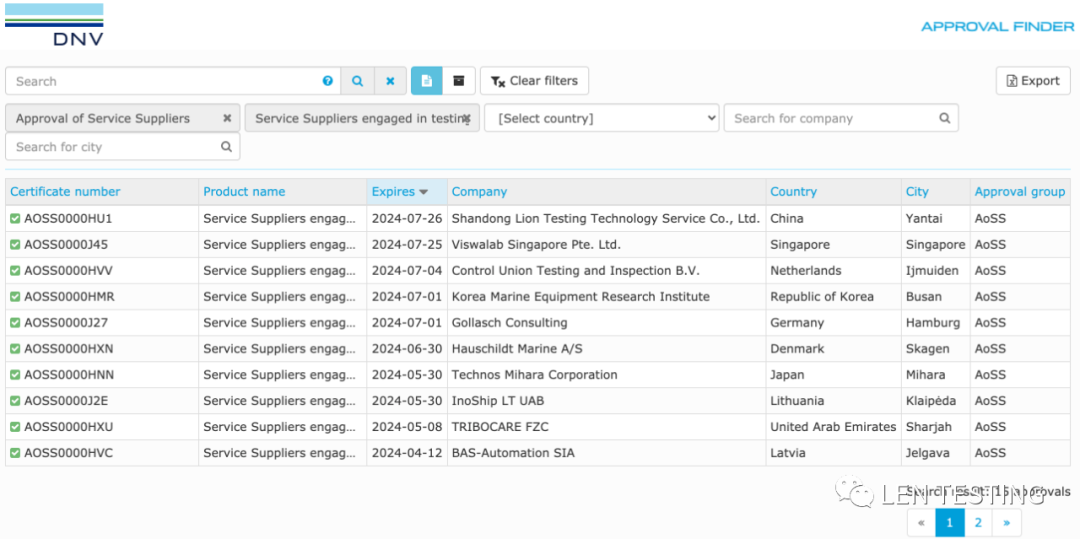Click Clear filters button
Image resolution: width=1080 pixels, height=539 pixels.
point(534,81)
